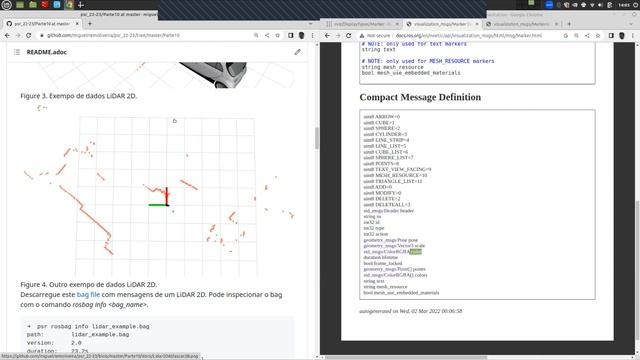Open the std_msgs/ColorRGBA color link

click(x=392, y=252)
